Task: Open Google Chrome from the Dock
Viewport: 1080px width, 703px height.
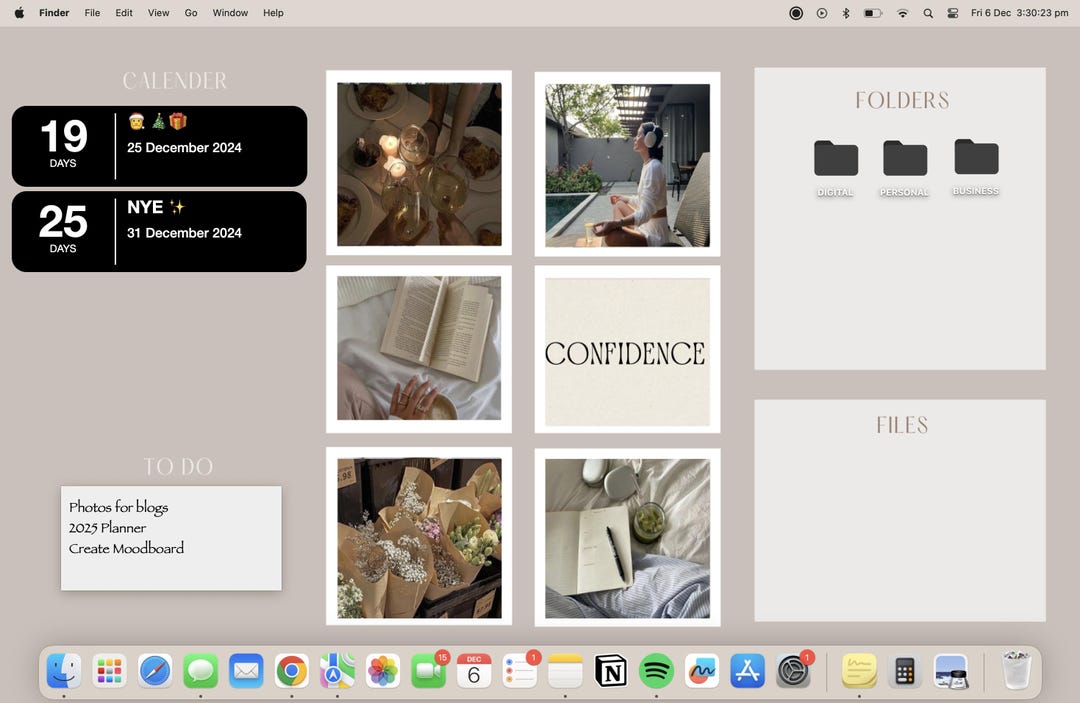Action: [x=291, y=672]
